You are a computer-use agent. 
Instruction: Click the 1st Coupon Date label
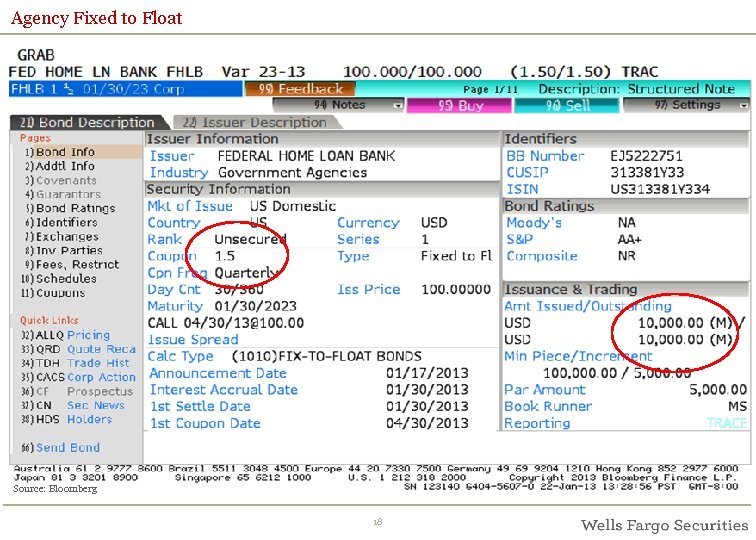(205, 424)
